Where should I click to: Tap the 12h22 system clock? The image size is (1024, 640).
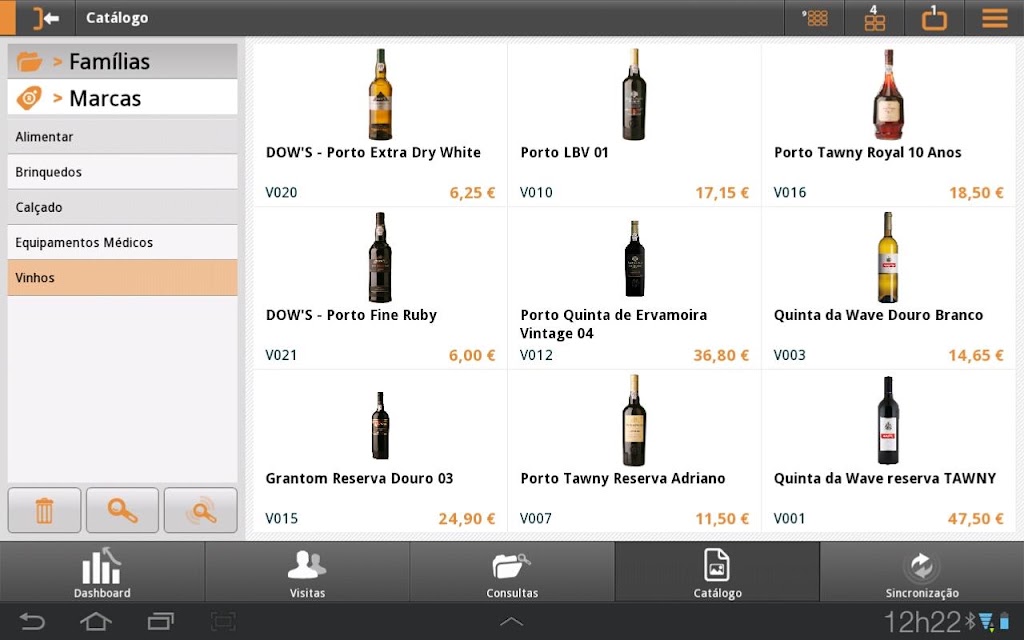tap(922, 622)
